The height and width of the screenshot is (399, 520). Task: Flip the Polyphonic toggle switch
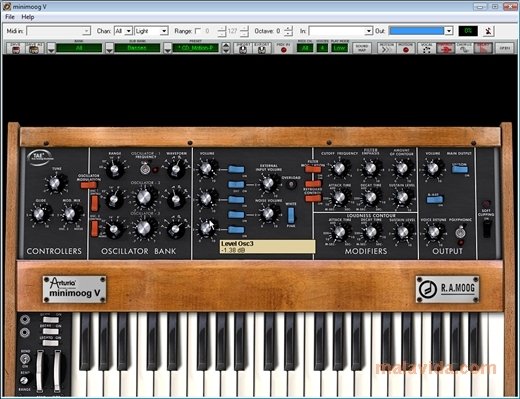coord(460,231)
